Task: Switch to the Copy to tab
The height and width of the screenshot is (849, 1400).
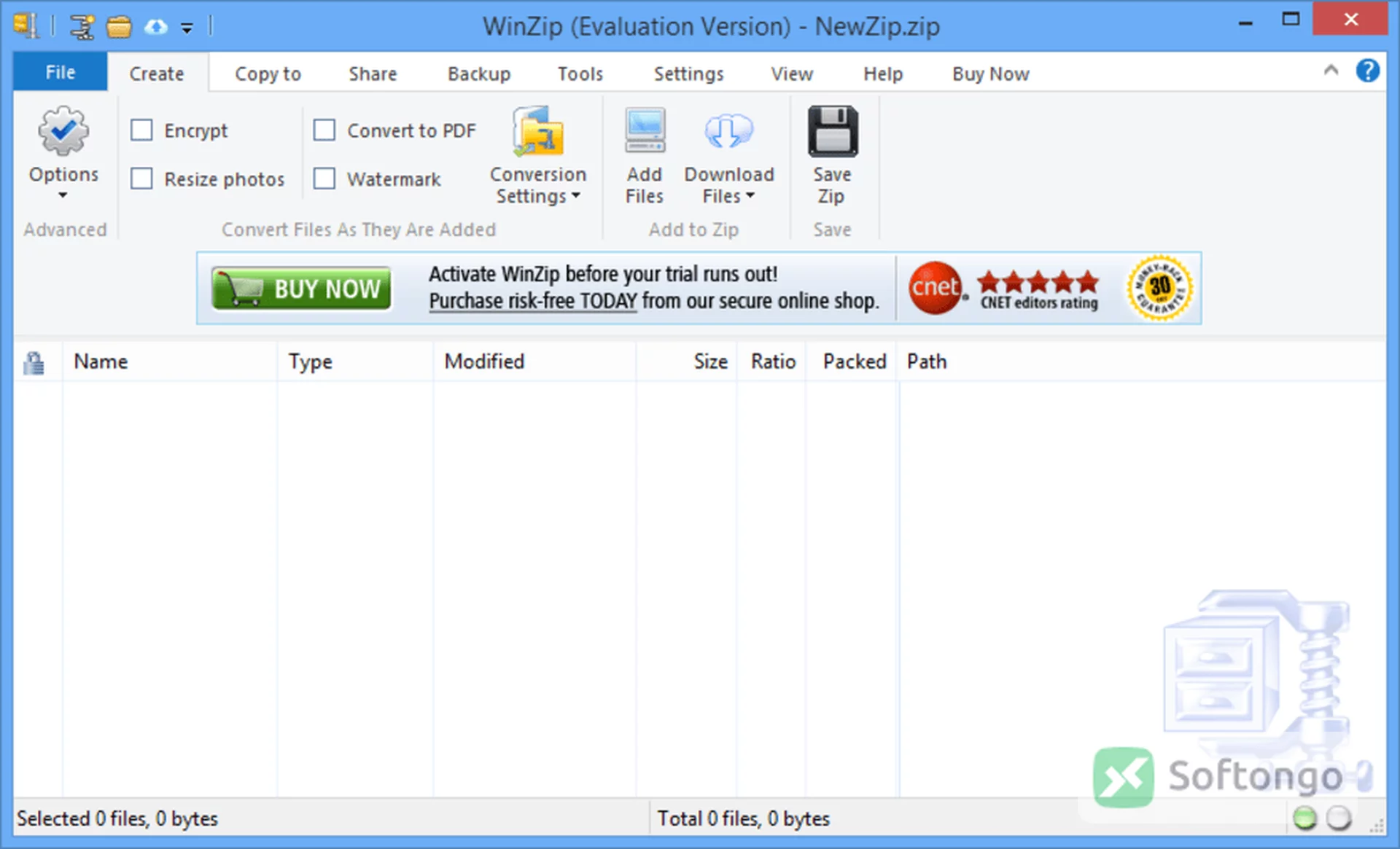Action: (268, 74)
